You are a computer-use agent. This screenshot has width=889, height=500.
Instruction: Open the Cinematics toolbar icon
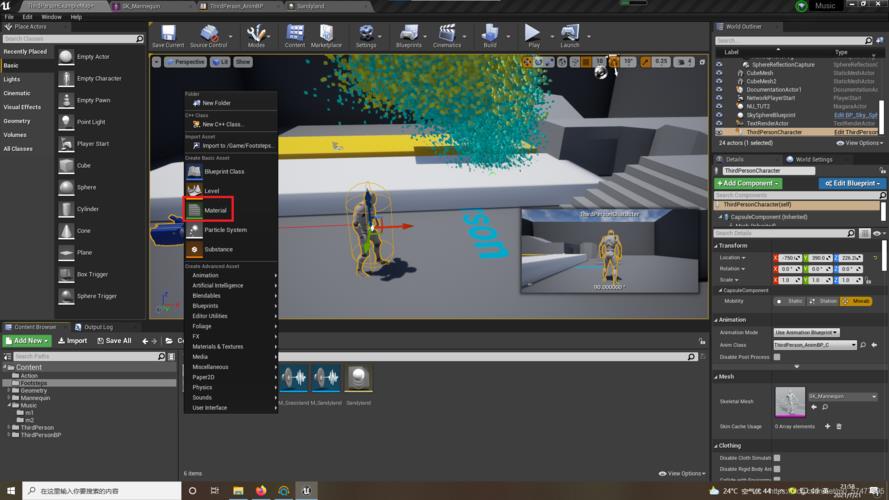click(x=447, y=36)
